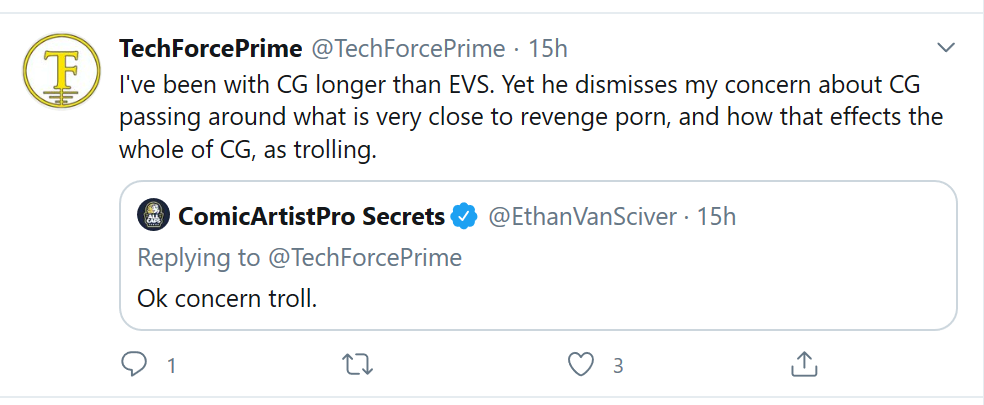Click @TechForcePrime in the Replying to line
The image size is (984, 405).
point(365,257)
